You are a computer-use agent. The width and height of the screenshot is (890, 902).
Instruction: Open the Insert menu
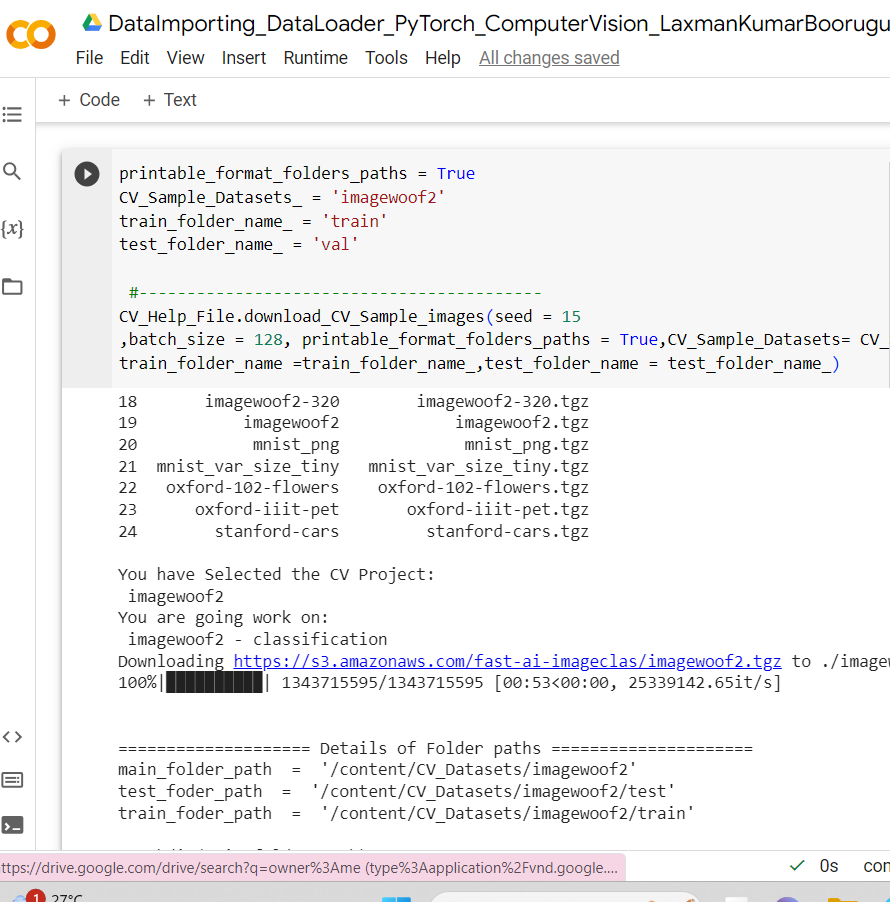tap(244, 58)
